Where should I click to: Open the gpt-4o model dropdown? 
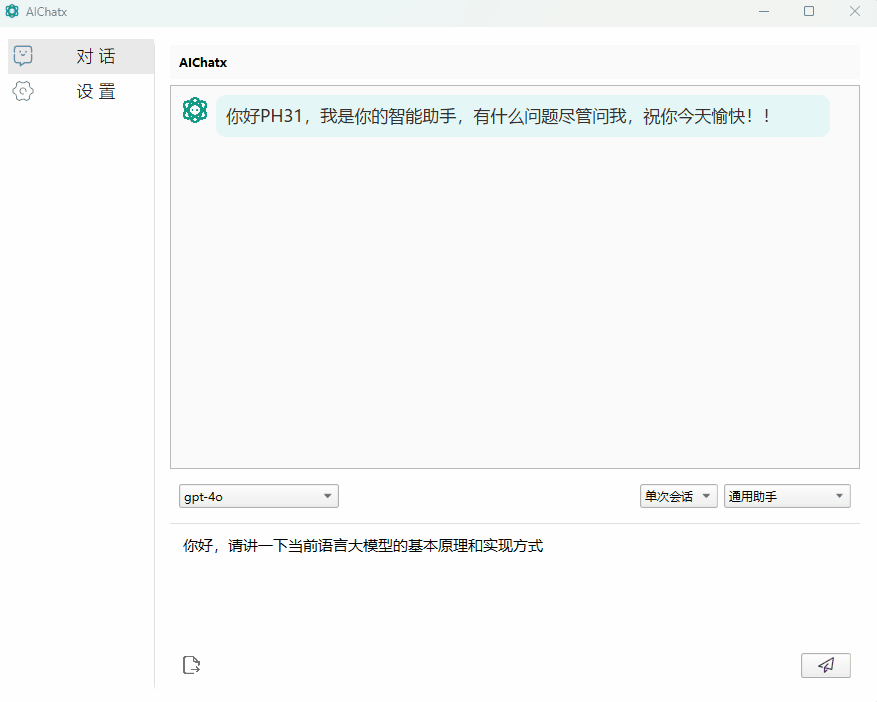258,495
